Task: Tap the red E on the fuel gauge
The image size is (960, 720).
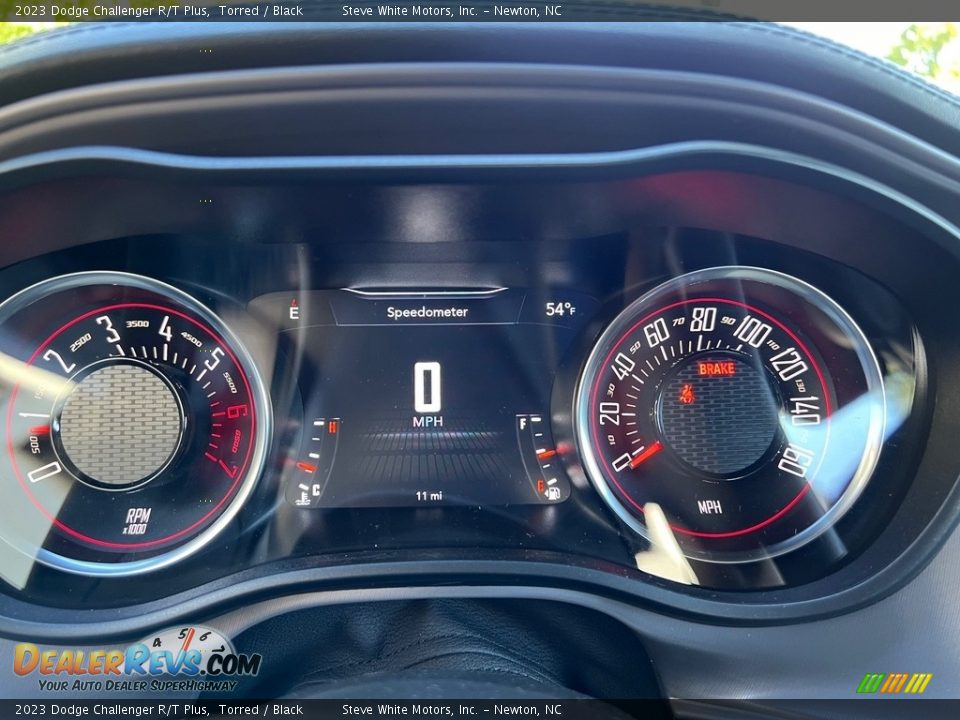Action: (541, 487)
